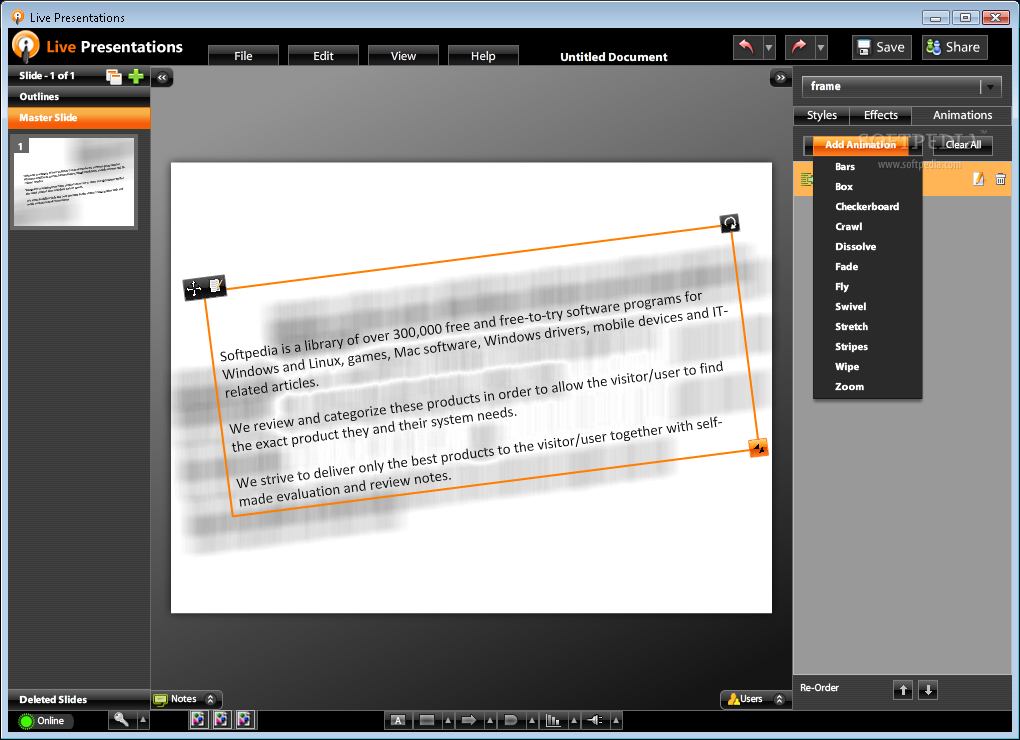Switch to the Styles tab
The image size is (1020, 740).
point(822,115)
